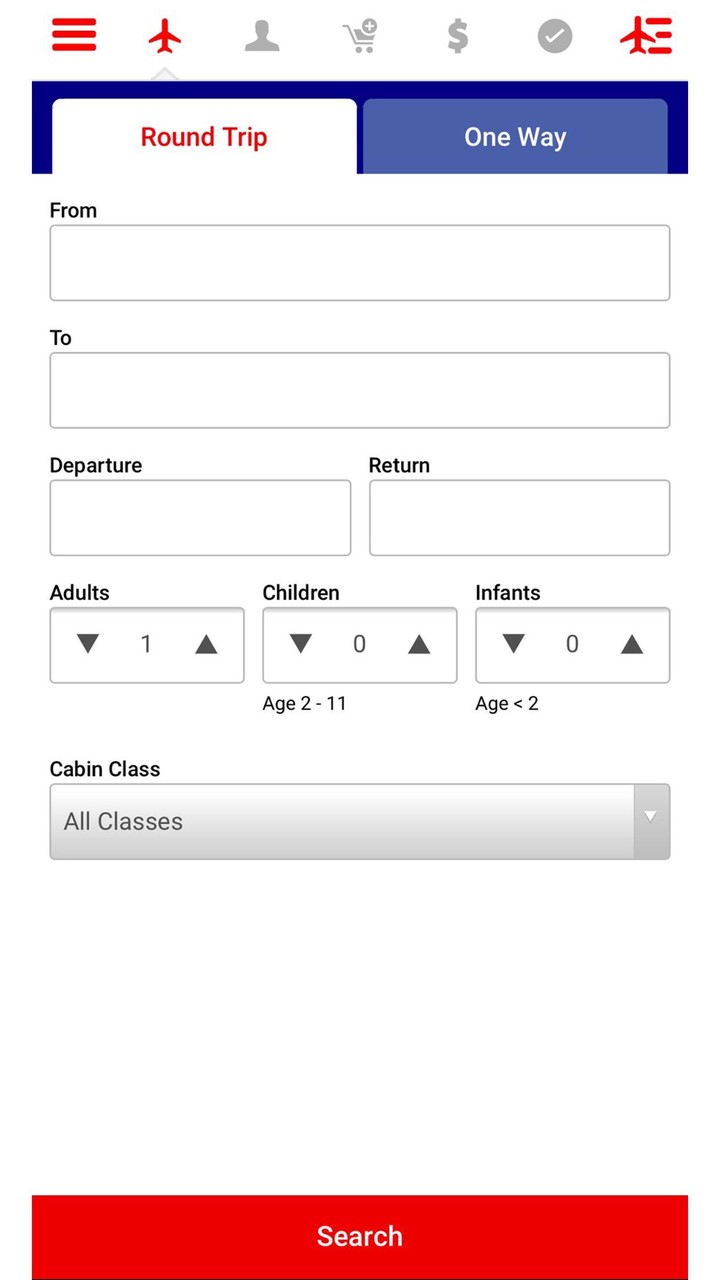
Task: Tap the airplane flight search icon
Action: coord(165,37)
